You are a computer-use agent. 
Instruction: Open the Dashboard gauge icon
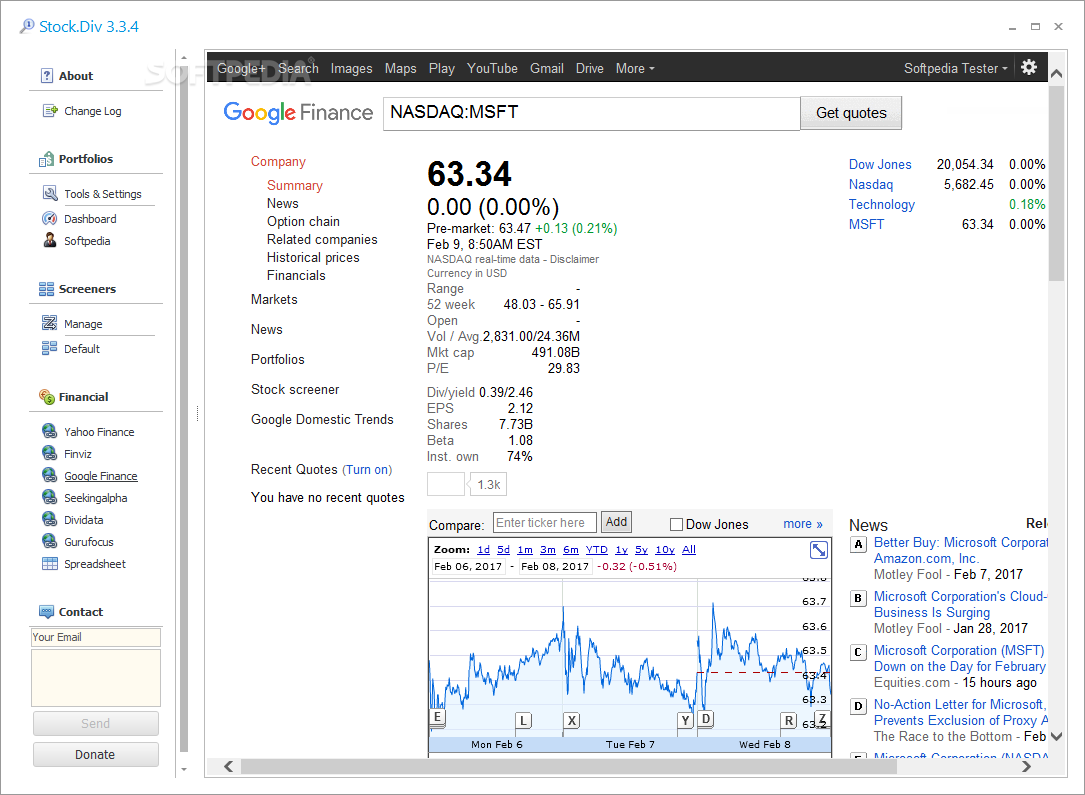(x=50, y=219)
